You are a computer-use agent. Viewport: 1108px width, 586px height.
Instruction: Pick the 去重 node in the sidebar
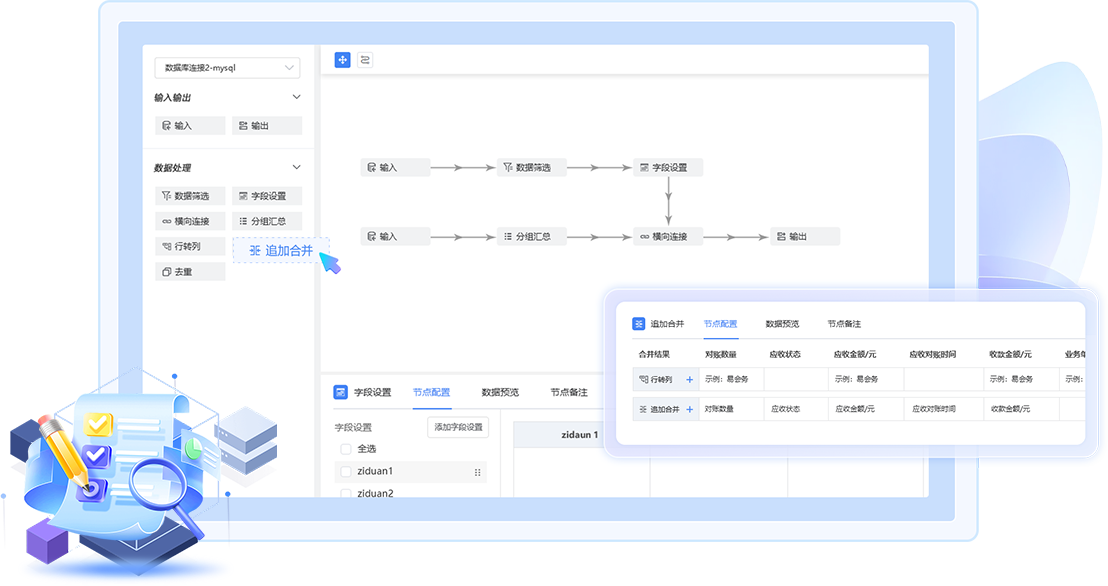tap(190, 272)
